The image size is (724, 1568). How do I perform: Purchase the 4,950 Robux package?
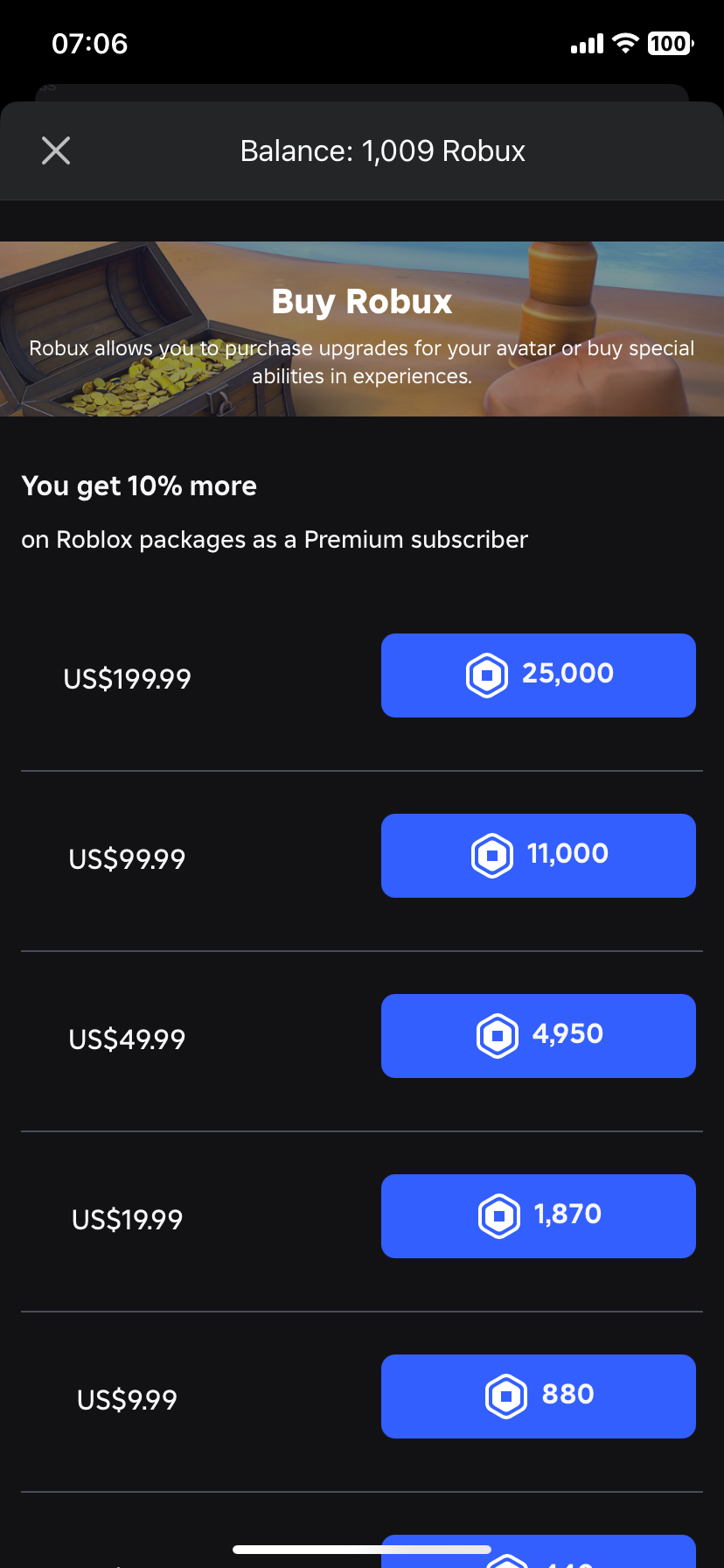tap(539, 1036)
